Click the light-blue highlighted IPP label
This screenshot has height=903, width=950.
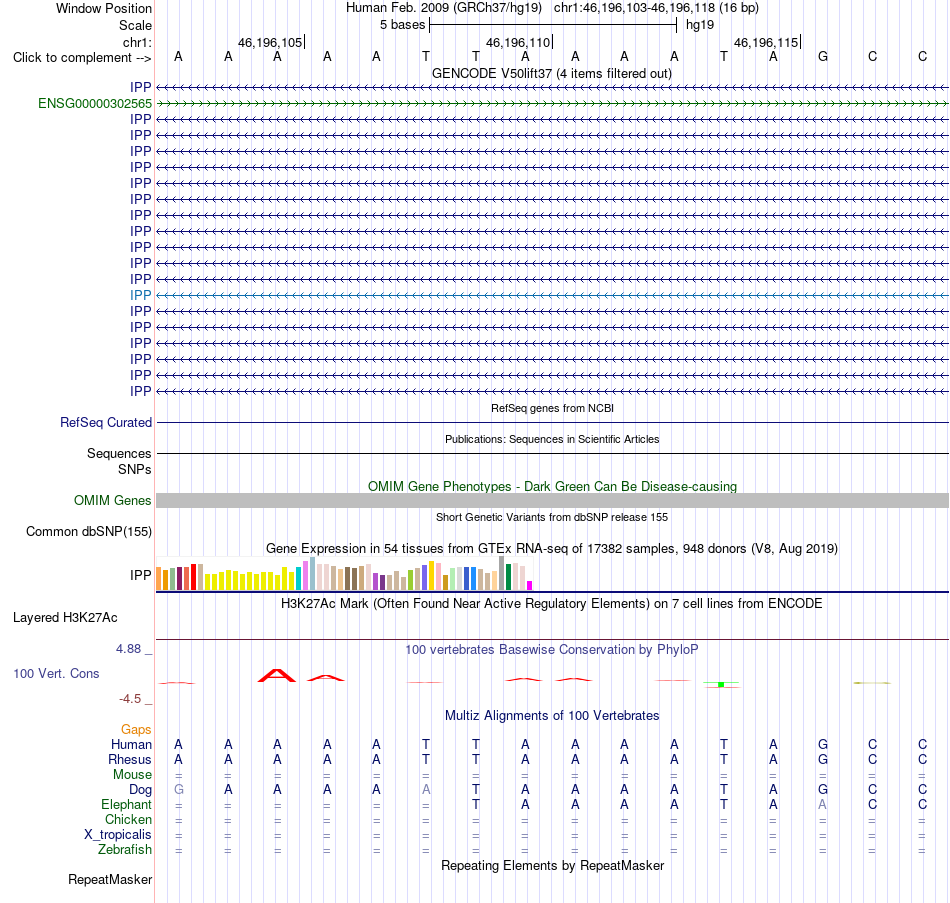click(x=141, y=295)
